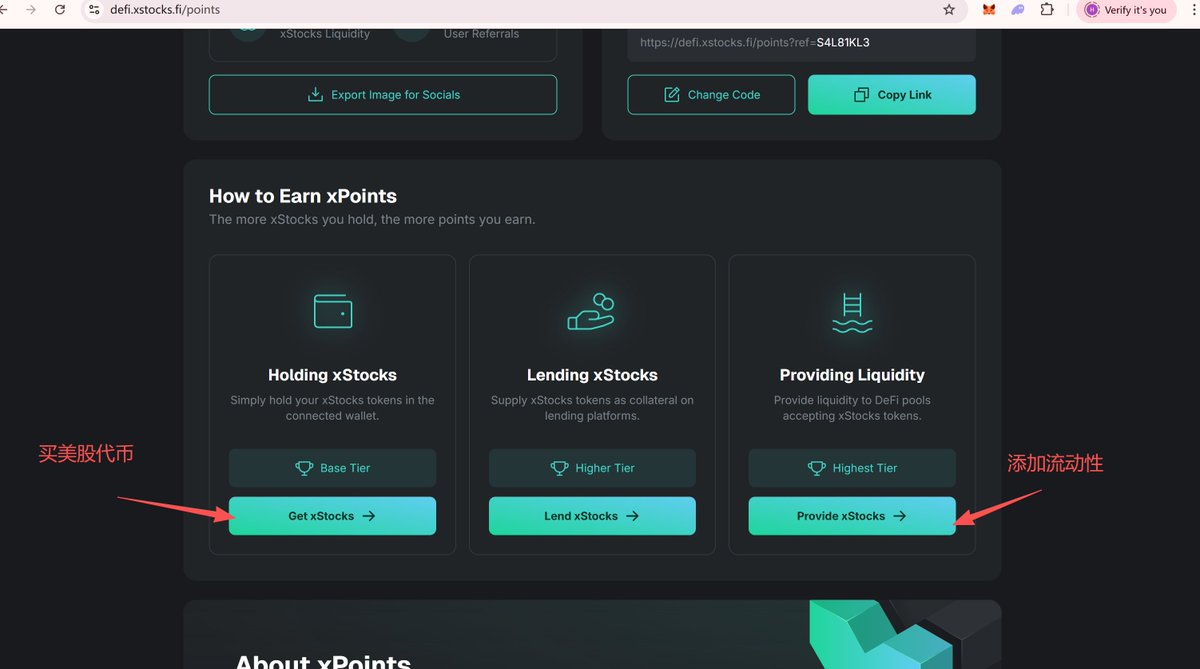Click the About xPoints heading
This screenshot has width=1200, height=669.
click(x=323, y=660)
